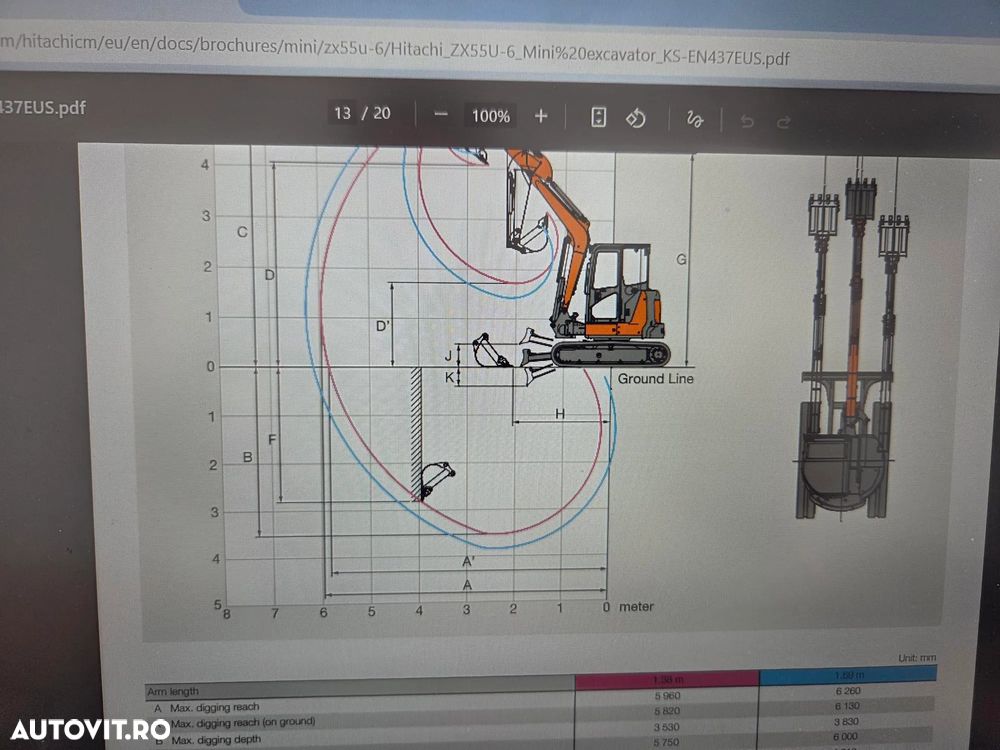
Task: Click the 'meter' axis label
Action: pos(636,607)
